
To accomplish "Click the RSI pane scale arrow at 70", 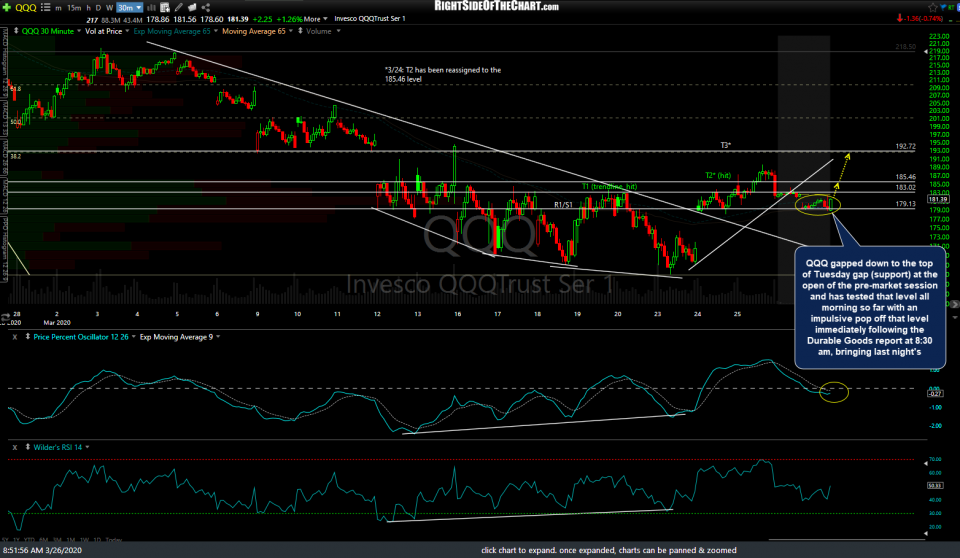I will (x=926, y=463).
